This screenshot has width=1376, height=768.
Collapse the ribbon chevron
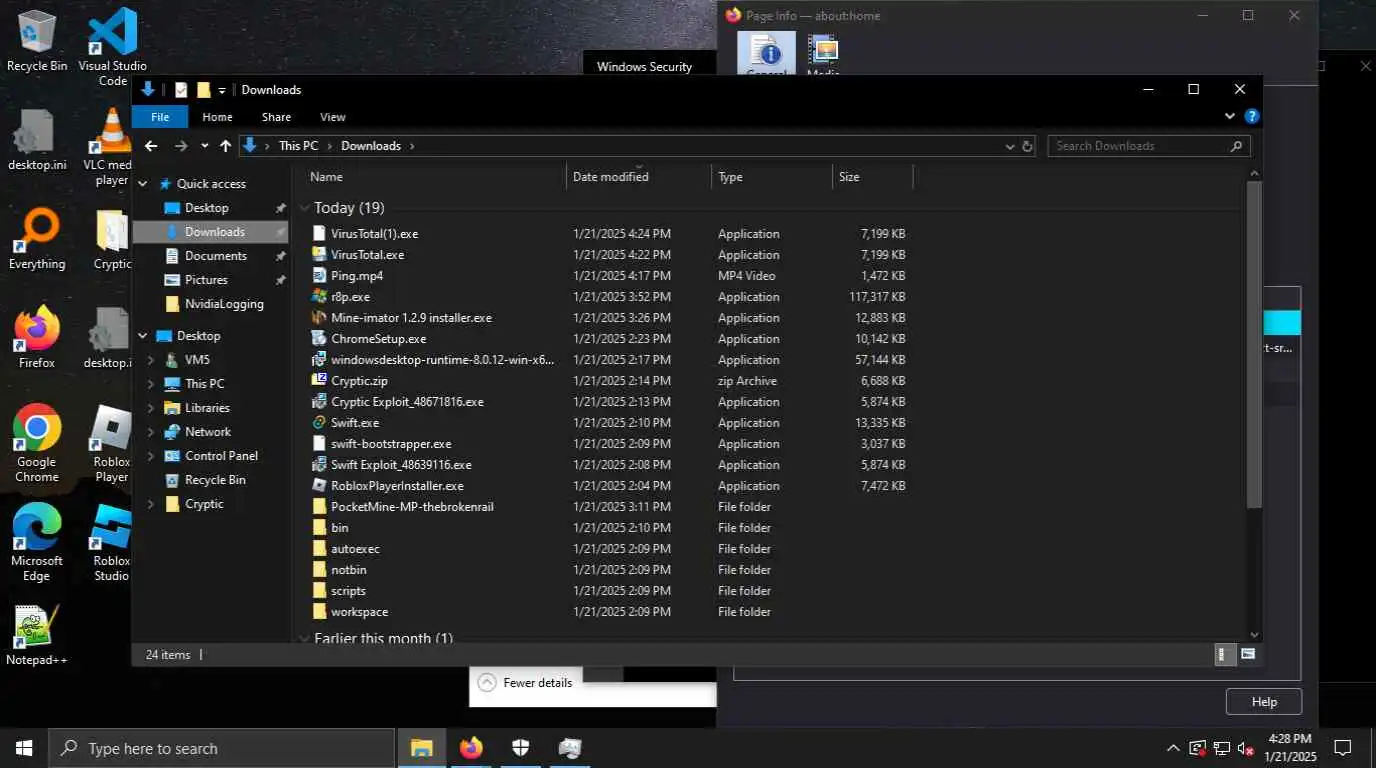(1230, 117)
